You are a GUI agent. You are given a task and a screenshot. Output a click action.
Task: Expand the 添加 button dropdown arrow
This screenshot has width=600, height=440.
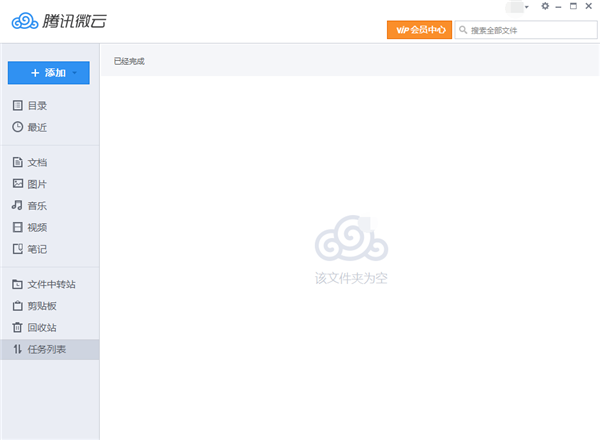[75, 73]
